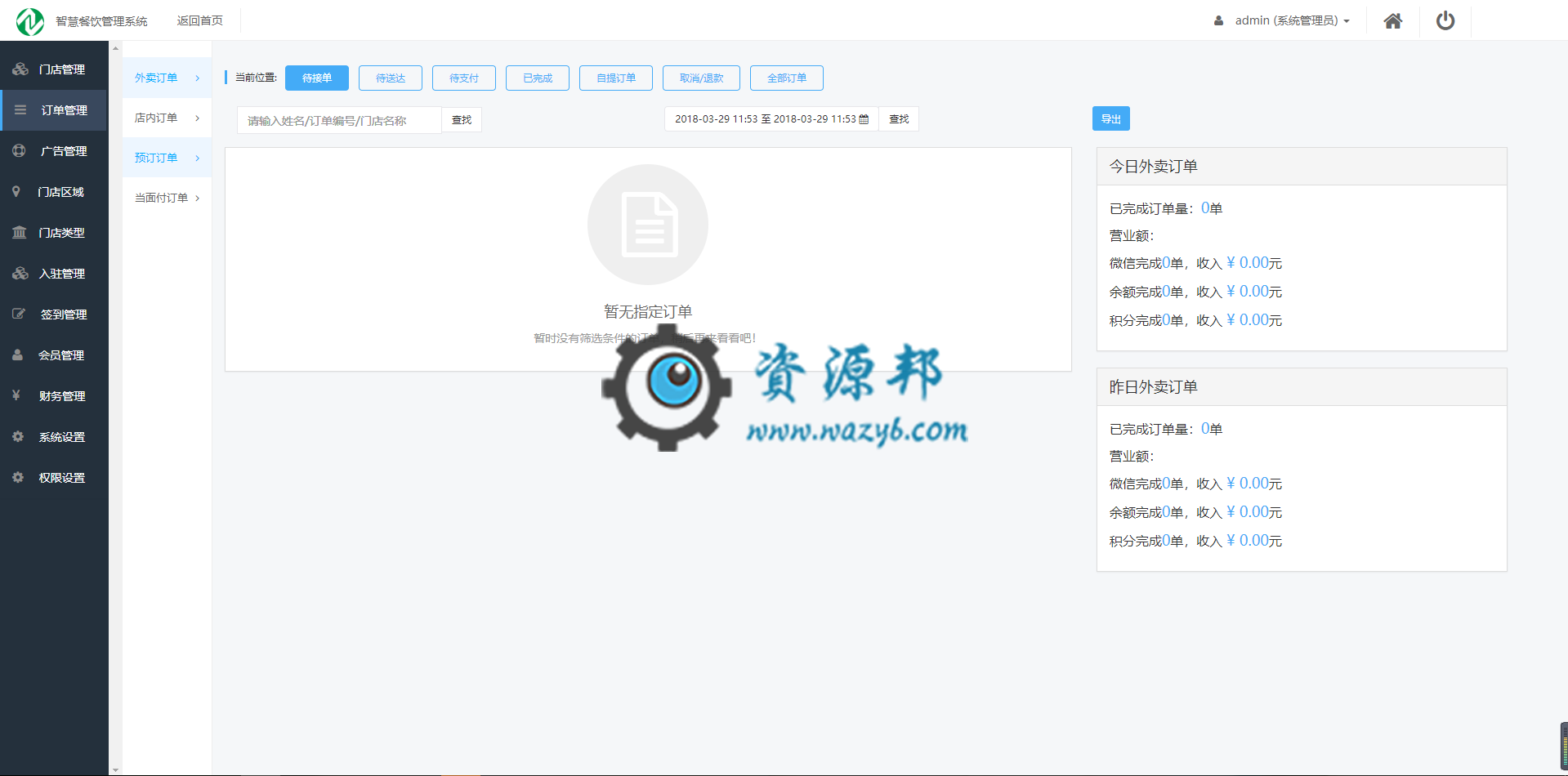The height and width of the screenshot is (776, 1568).
Task: Click the 门店区域 map pin icon
Action: 16,192
